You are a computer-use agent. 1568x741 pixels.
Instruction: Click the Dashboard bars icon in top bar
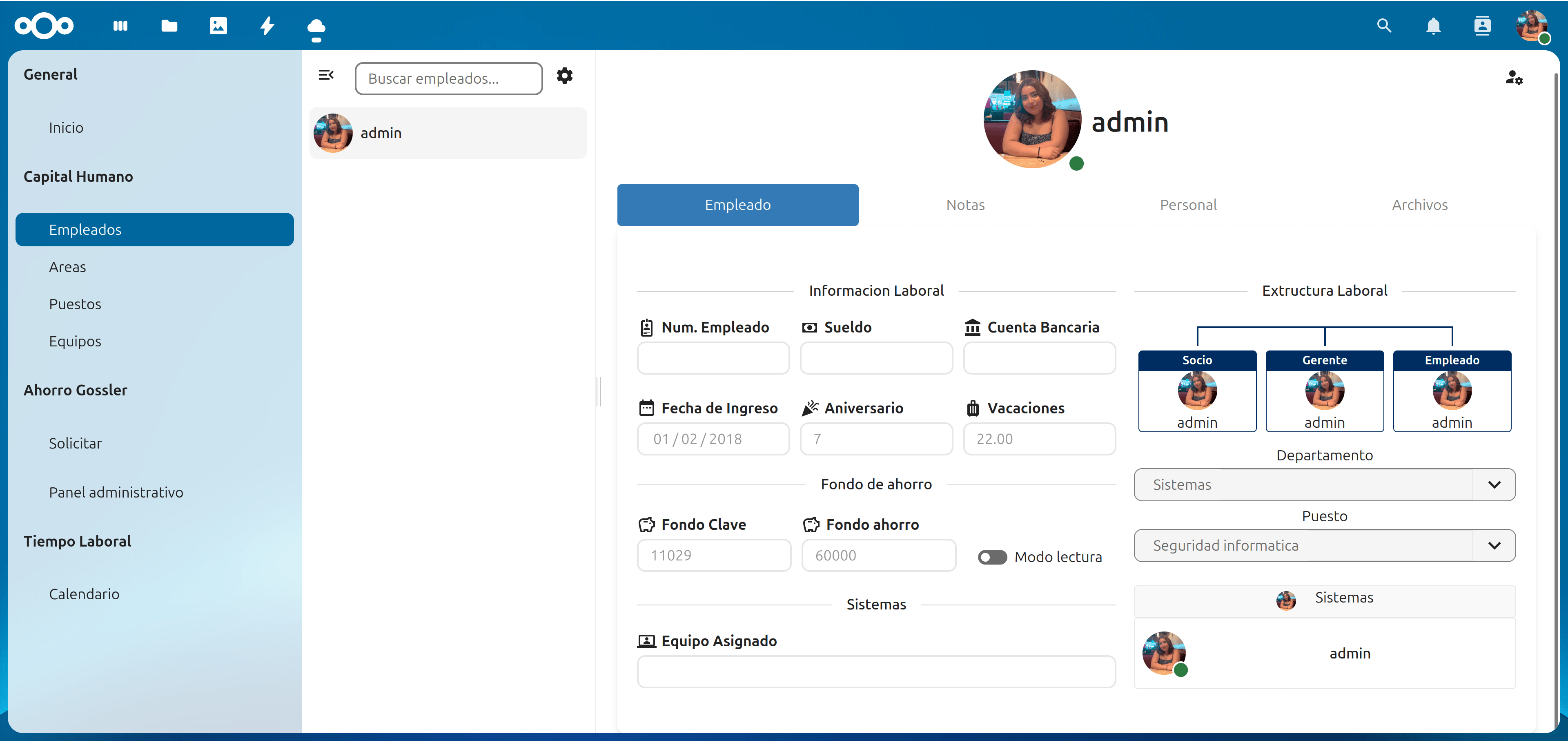point(120,26)
